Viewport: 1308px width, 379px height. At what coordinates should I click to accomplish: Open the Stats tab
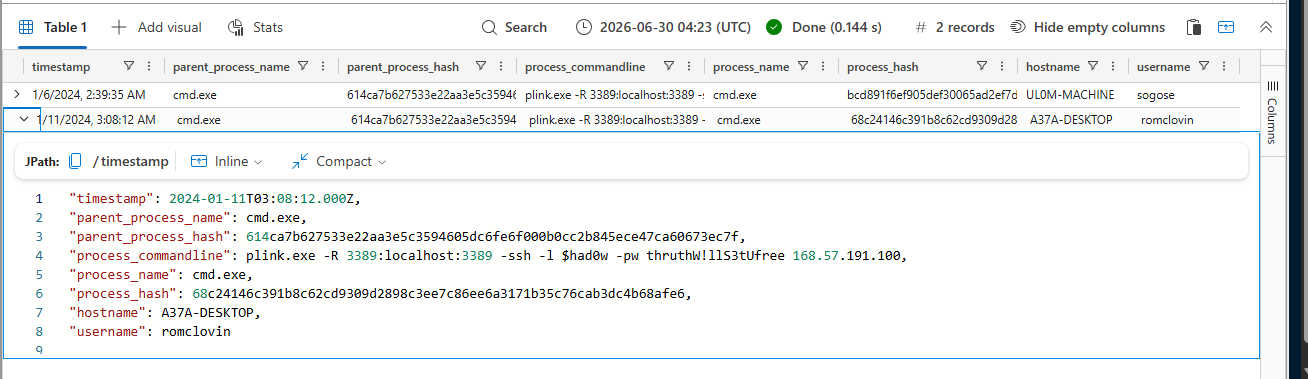(255, 27)
